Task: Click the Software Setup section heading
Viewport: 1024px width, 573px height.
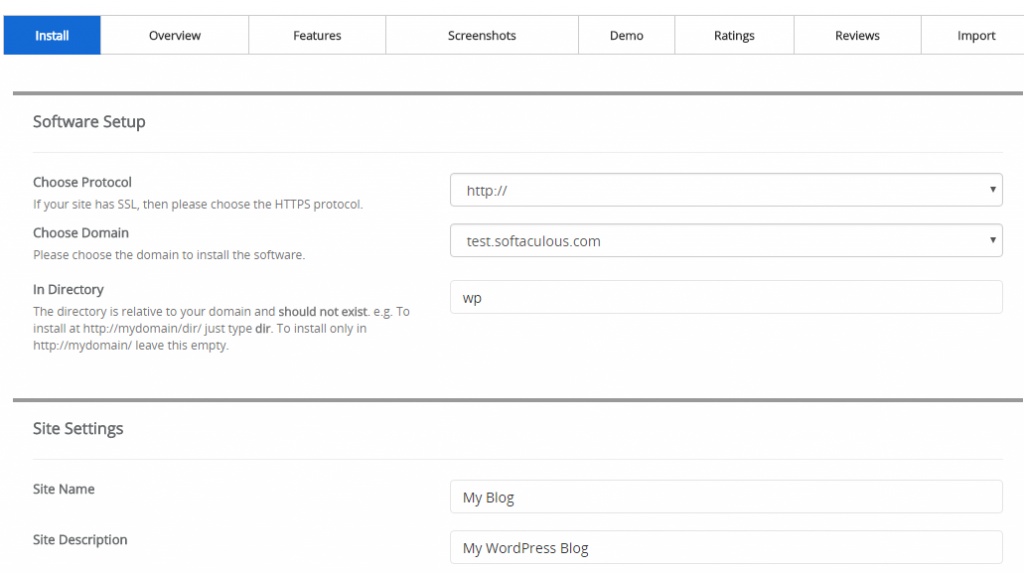Action: coord(89,122)
